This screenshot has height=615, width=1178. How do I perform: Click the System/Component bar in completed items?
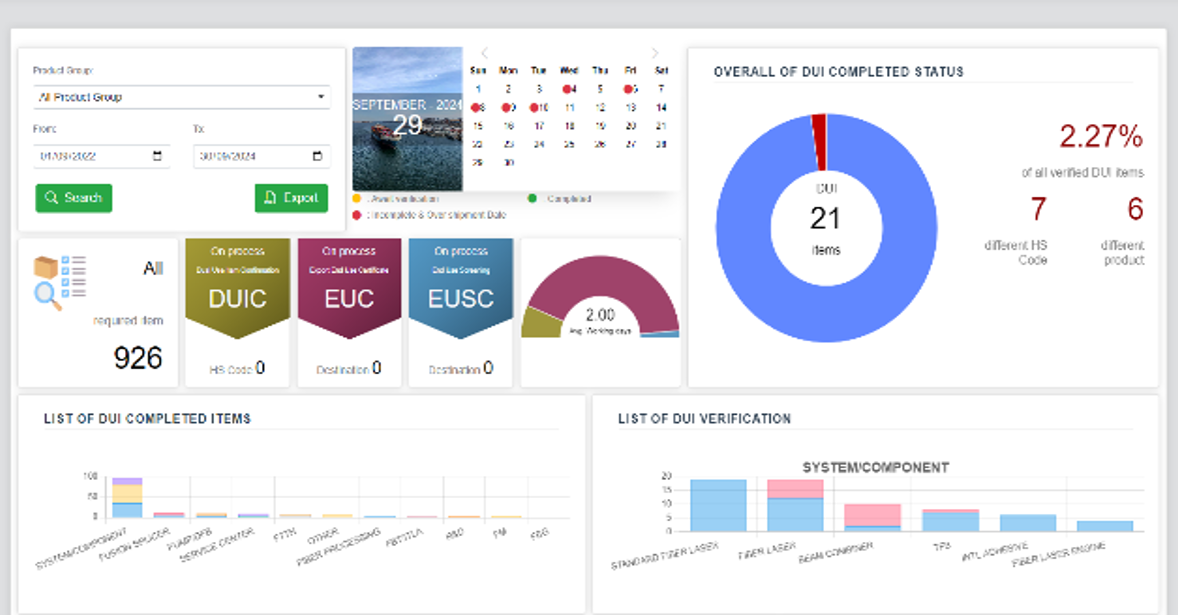pos(127,498)
